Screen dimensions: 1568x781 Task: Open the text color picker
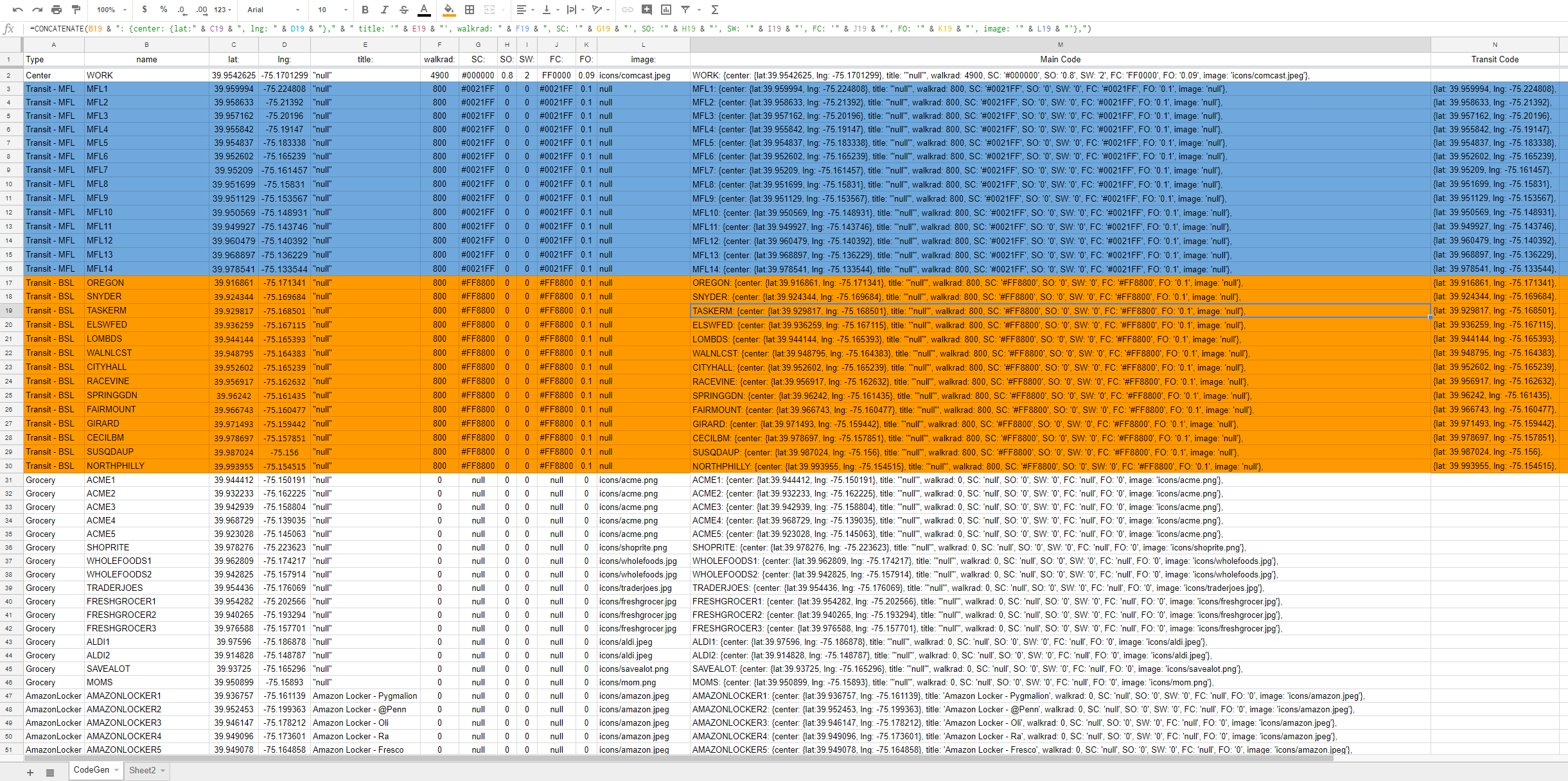pos(424,10)
